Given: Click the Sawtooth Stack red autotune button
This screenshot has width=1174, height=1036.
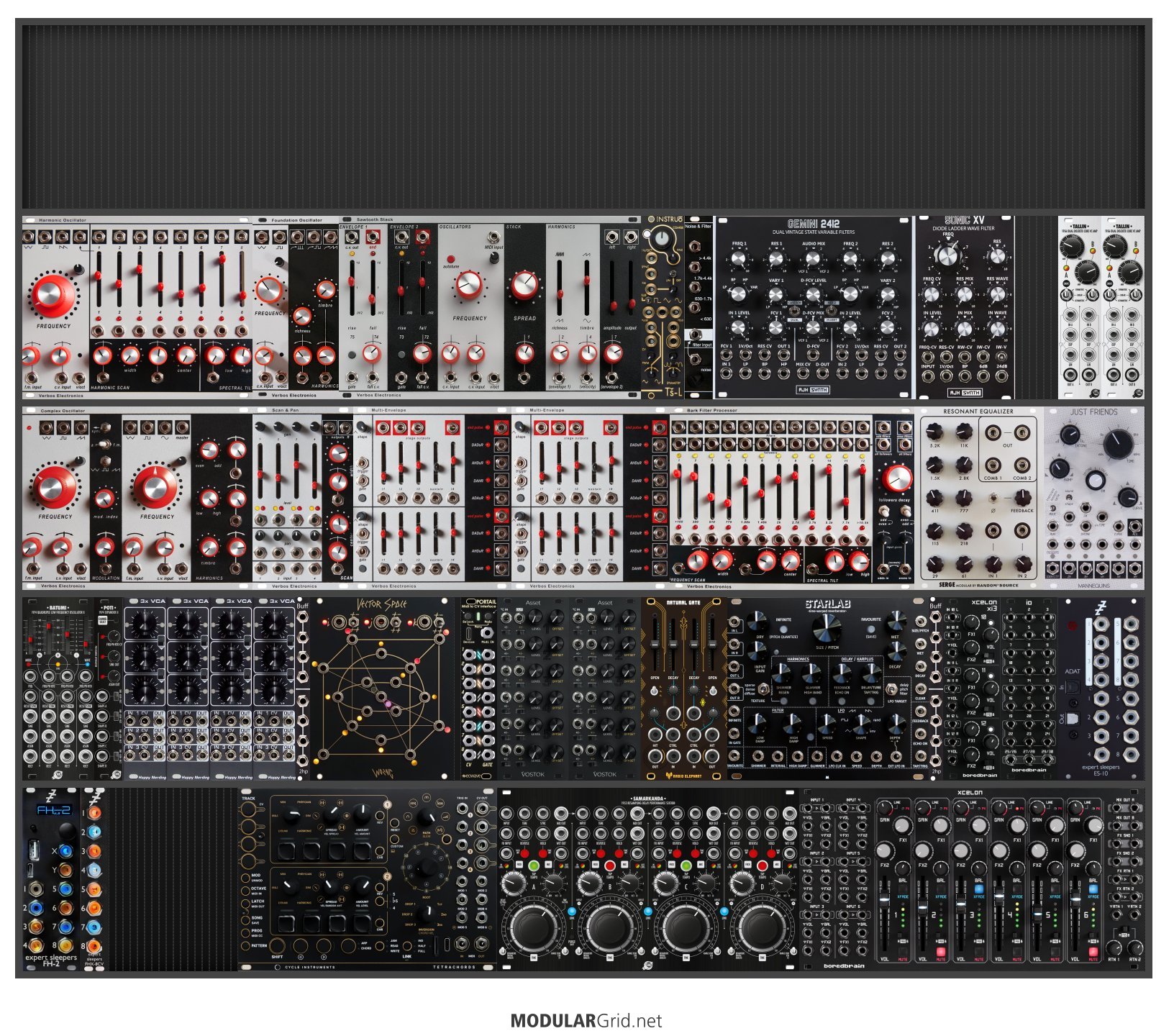Looking at the screenshot, I should (450, 258).
